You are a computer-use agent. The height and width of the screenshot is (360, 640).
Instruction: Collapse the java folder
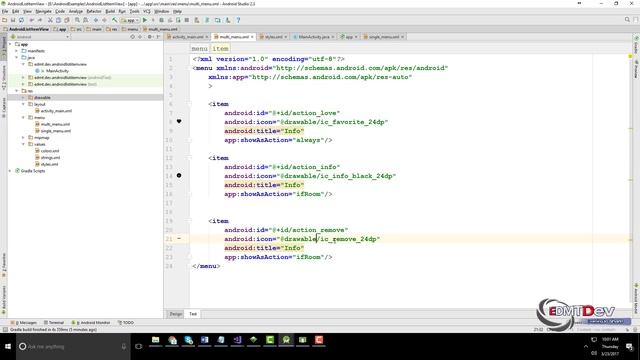pos(17,58)
